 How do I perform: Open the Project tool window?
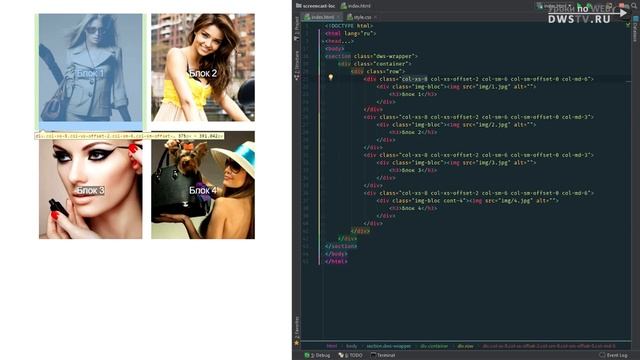click(x=297, y=29)
